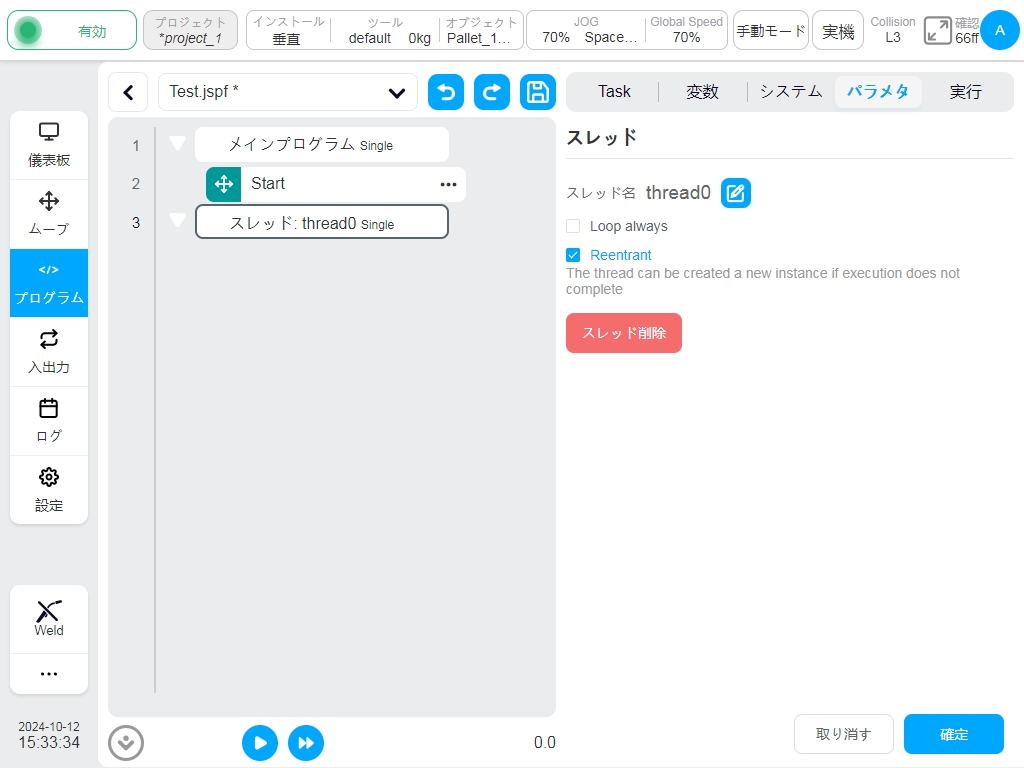Viewport: 1024px width, 768px height.
Task: Open the ムーブ move sidebar icon
Action: click(49, 214)
